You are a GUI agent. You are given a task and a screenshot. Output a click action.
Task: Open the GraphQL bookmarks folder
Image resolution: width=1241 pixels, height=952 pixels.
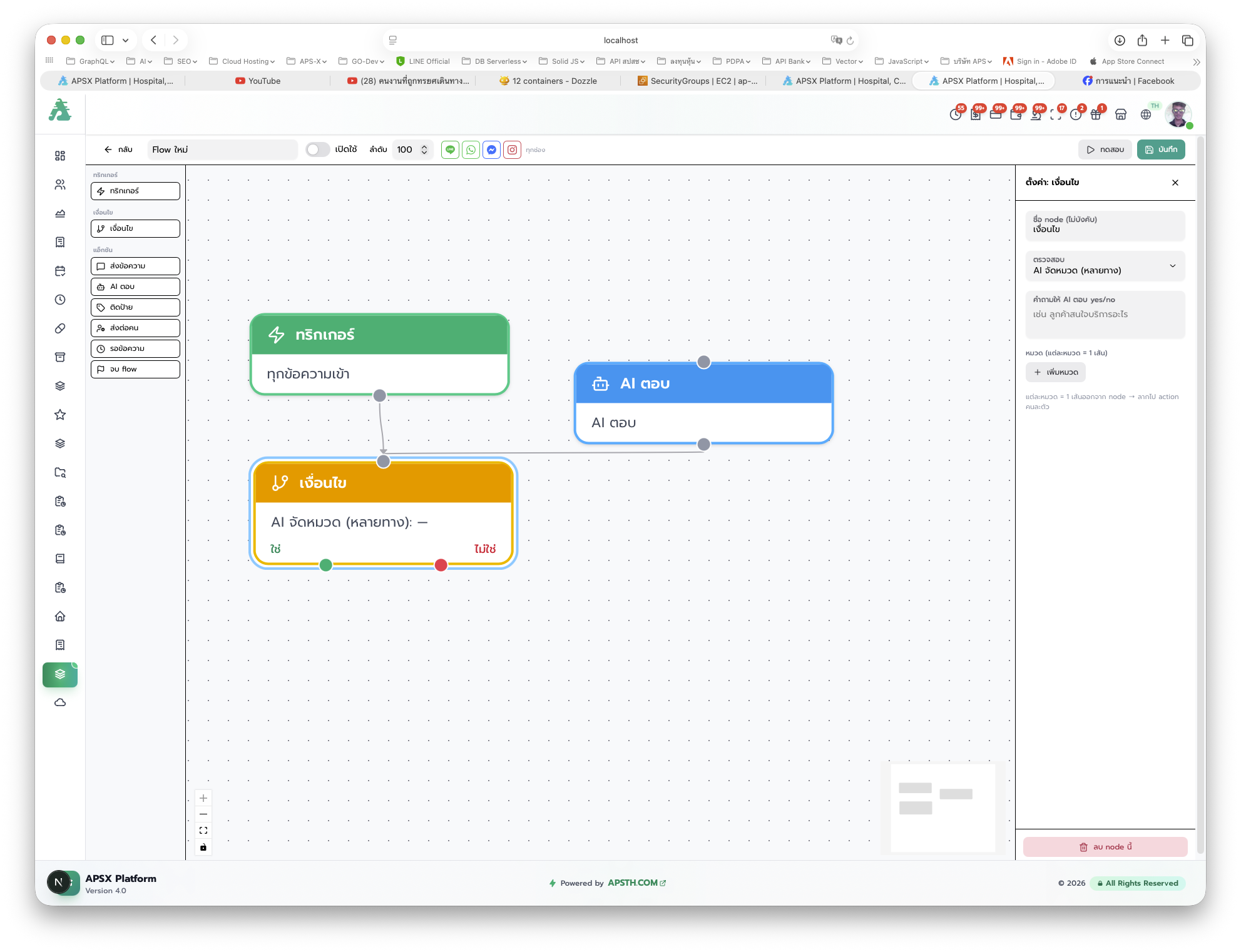tap(91, 61)
